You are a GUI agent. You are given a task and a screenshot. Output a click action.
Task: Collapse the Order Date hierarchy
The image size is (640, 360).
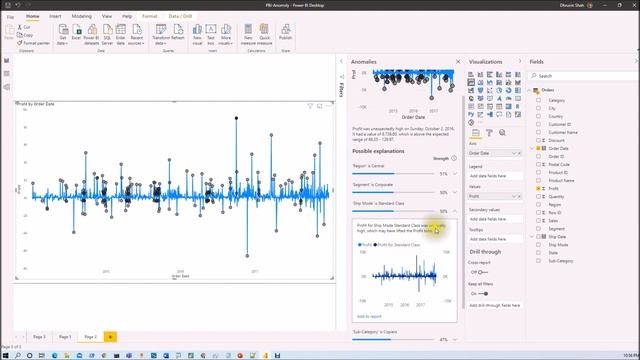(x=532, y=148)
